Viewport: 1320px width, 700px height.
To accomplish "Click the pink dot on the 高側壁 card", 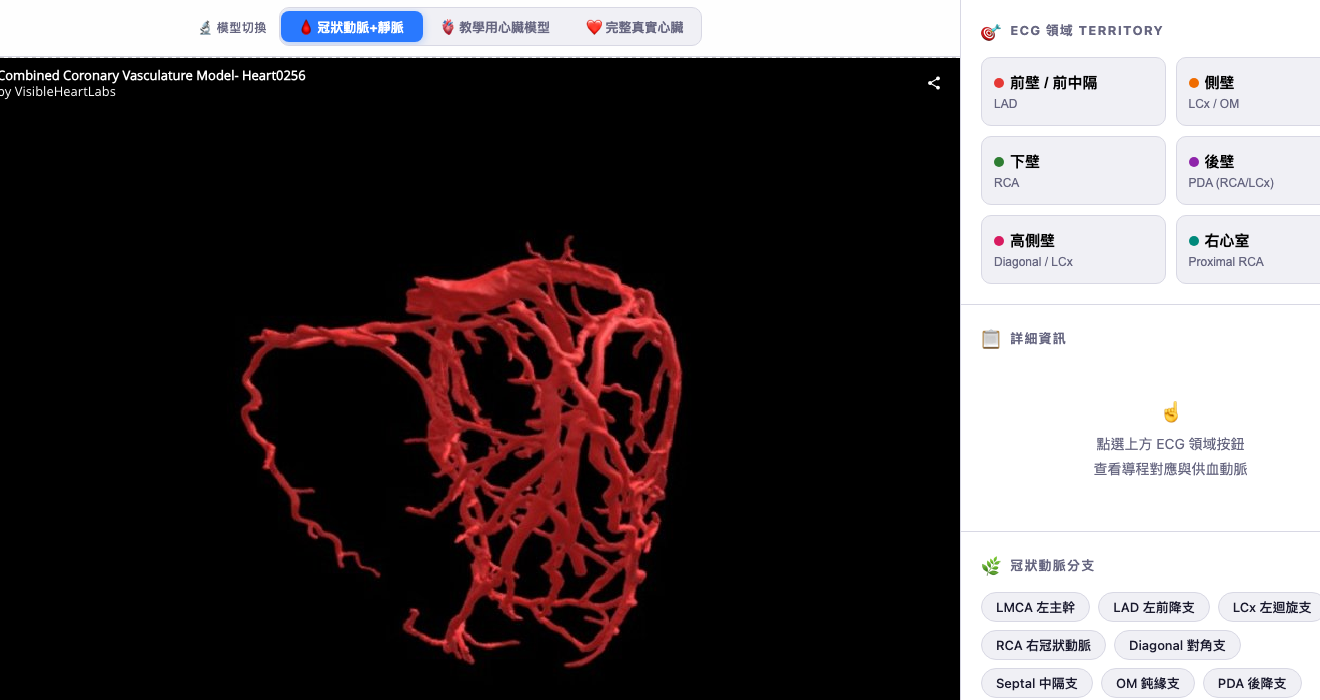I will 999,240.
